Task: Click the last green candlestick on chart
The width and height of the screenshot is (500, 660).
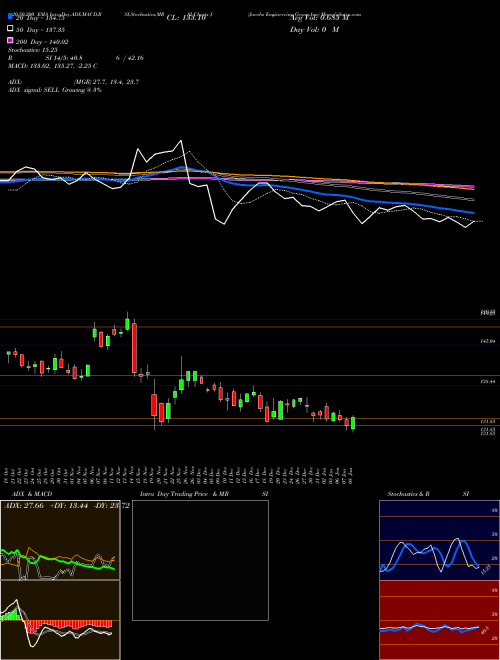Action: tap(353, 423)
